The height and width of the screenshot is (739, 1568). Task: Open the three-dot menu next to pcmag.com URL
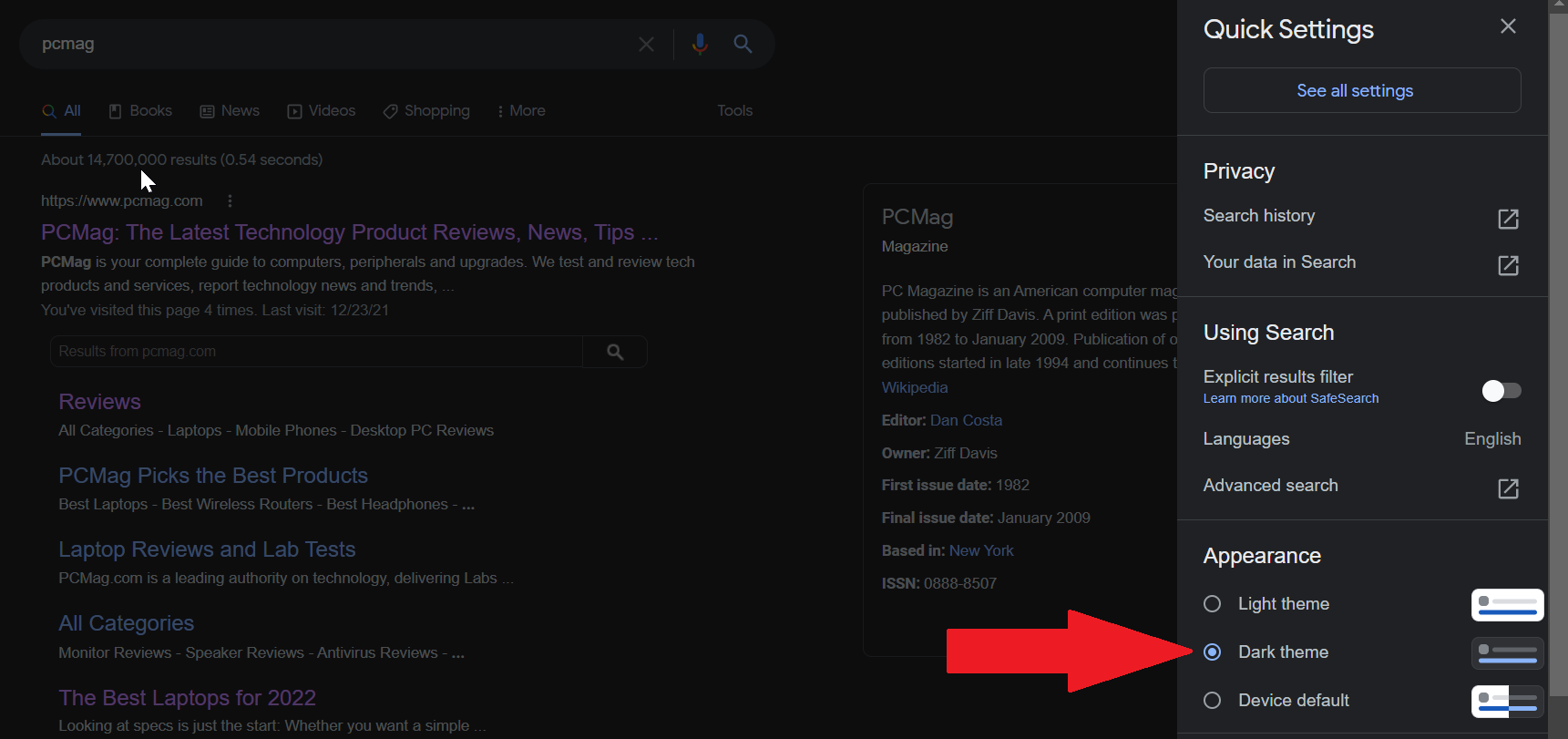tap(230, 200)
